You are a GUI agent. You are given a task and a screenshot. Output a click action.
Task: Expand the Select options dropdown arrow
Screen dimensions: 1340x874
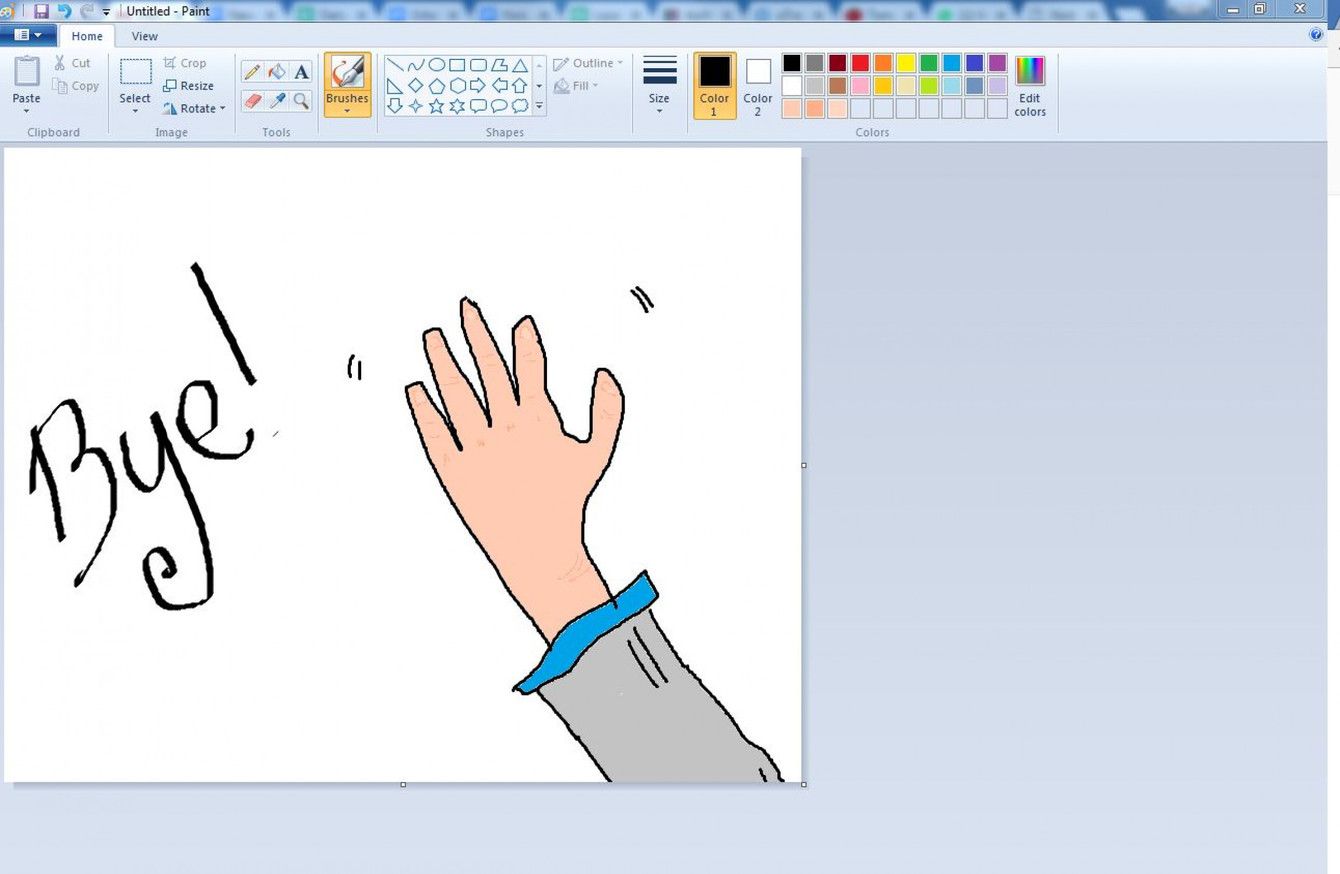(x=135, y=111)
